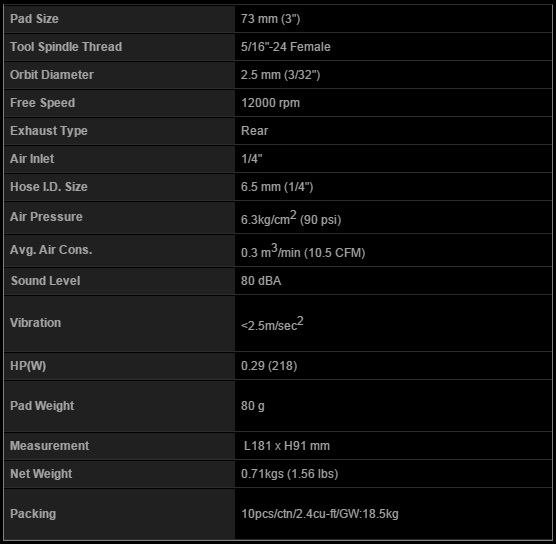Select the 0.29 (218) HP value
The width and height of the screenshot is (556, 544).
(x=269, y=366)
